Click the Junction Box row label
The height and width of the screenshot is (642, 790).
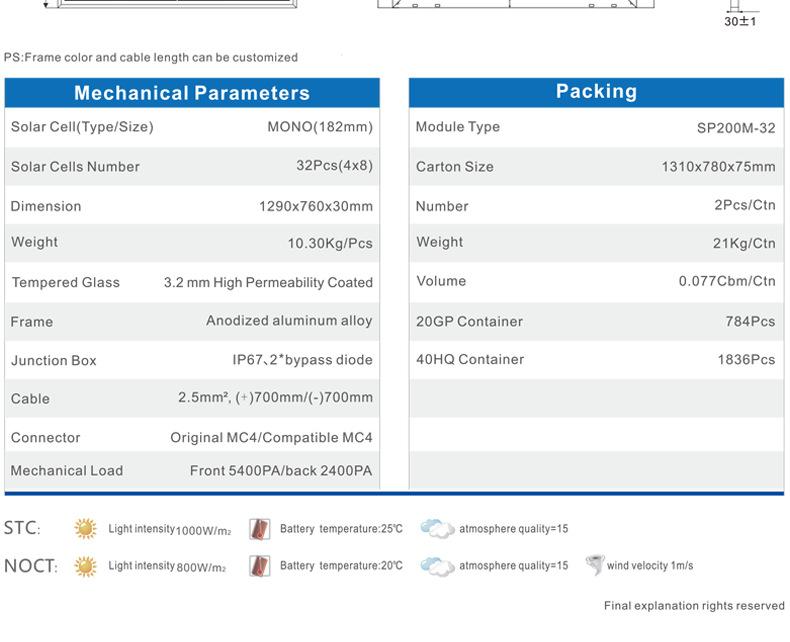click(54, 360)
